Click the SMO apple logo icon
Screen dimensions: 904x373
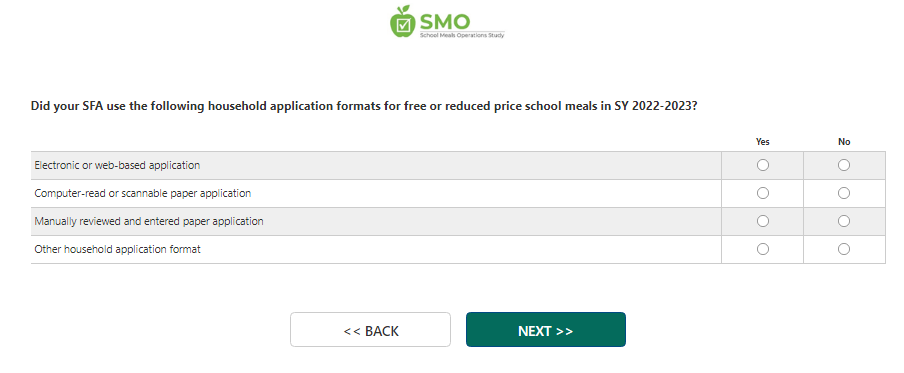pyautogui.click(x=403, y=22)
